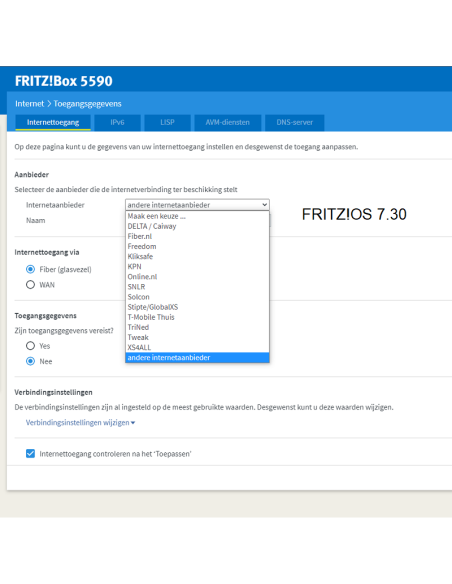Select Online.nl option
This screenshot has height=584, width=452.
tap(197, 276)
